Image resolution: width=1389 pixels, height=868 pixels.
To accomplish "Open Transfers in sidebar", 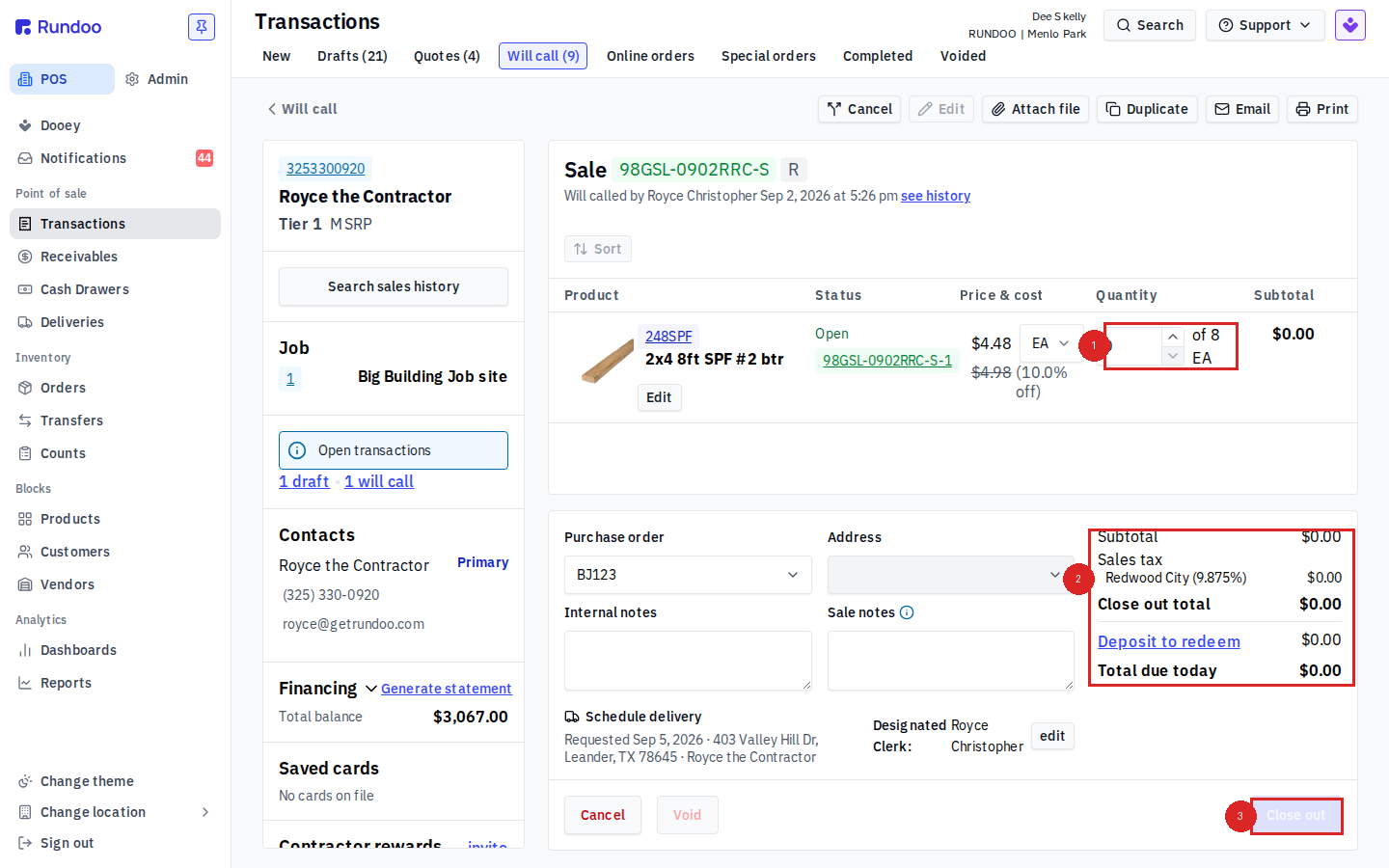I will click(71, 420).
